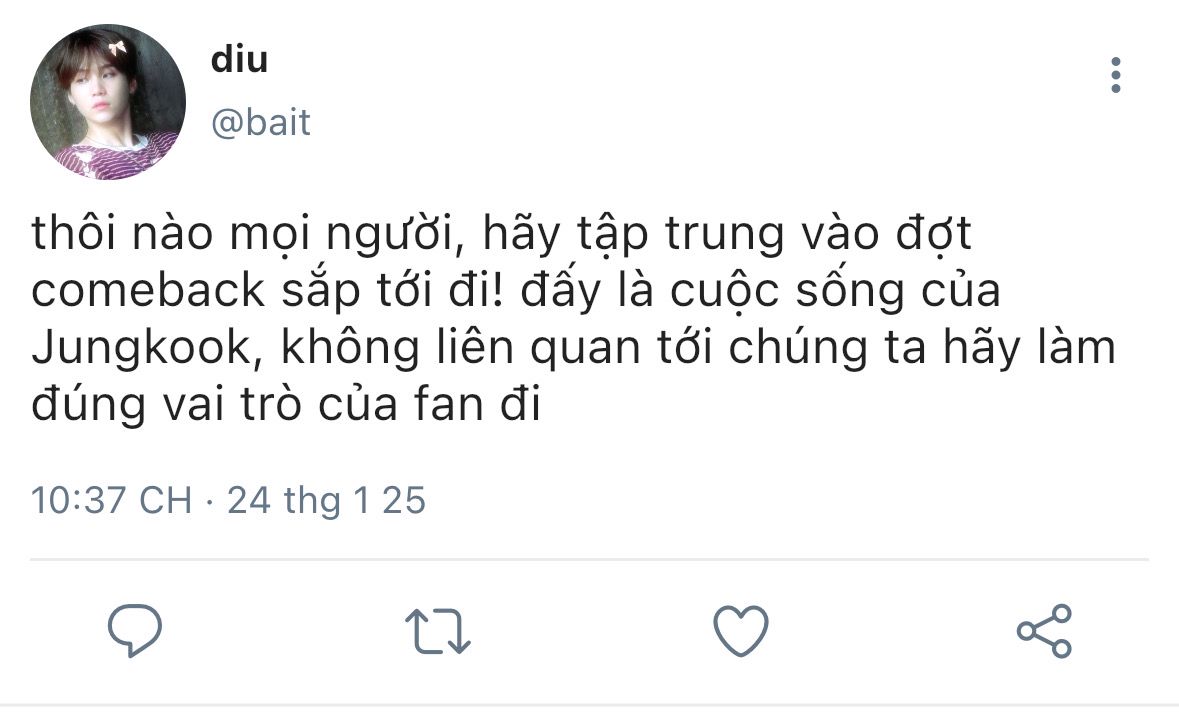1179x723 pixels.
Task: Click the words 'hãy làm' ending line three
Action: (x=1029, y=348)
